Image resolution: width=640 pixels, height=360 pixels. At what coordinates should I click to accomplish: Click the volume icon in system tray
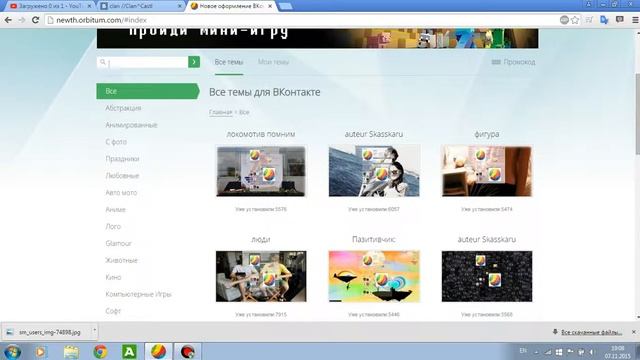[x=591, y=352]
